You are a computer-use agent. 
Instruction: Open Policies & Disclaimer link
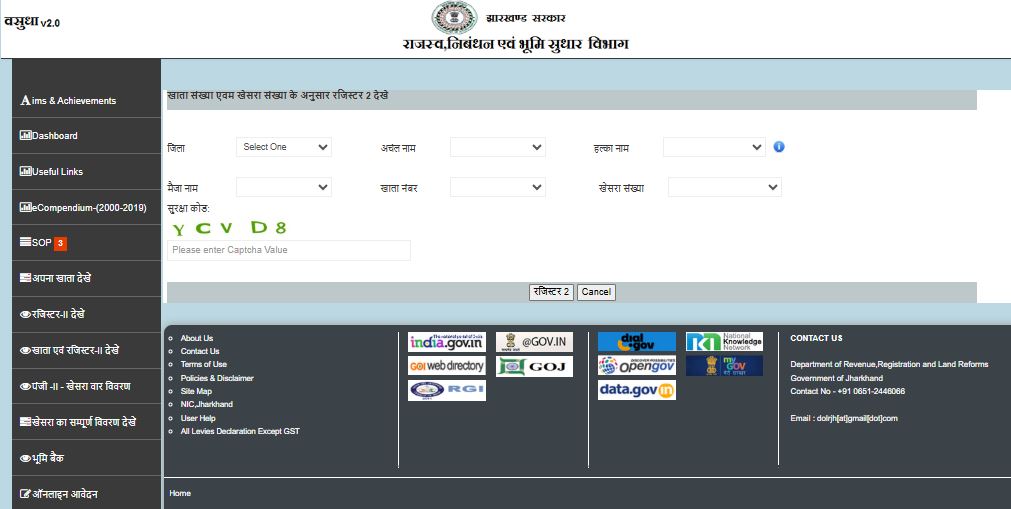click(x=217, y=378)
